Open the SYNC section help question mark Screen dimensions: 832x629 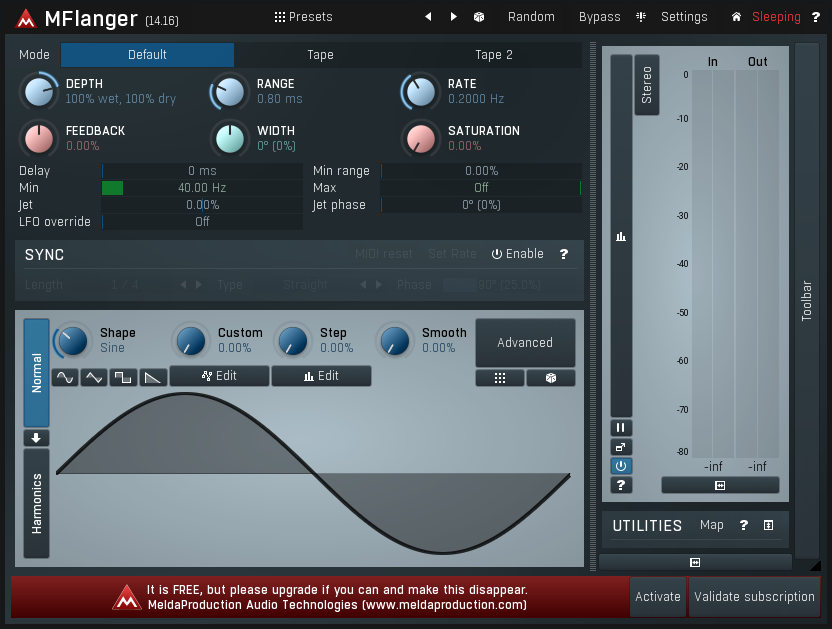pos(564,254)
